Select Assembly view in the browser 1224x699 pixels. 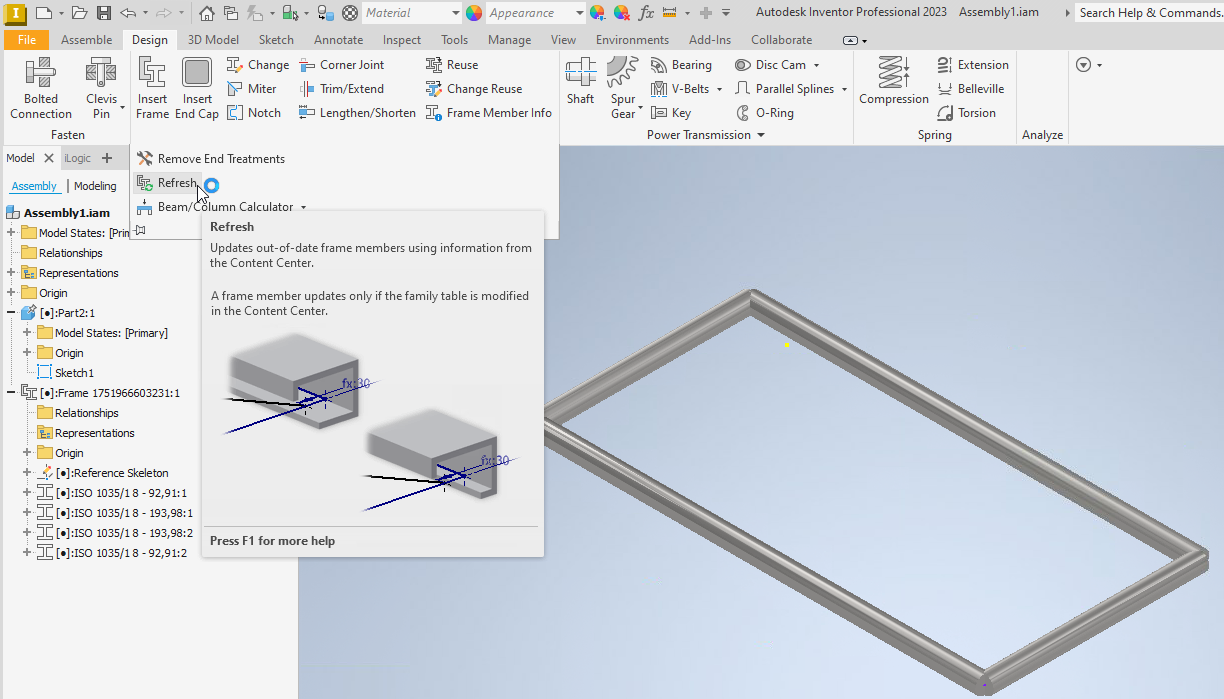point(34,186)
